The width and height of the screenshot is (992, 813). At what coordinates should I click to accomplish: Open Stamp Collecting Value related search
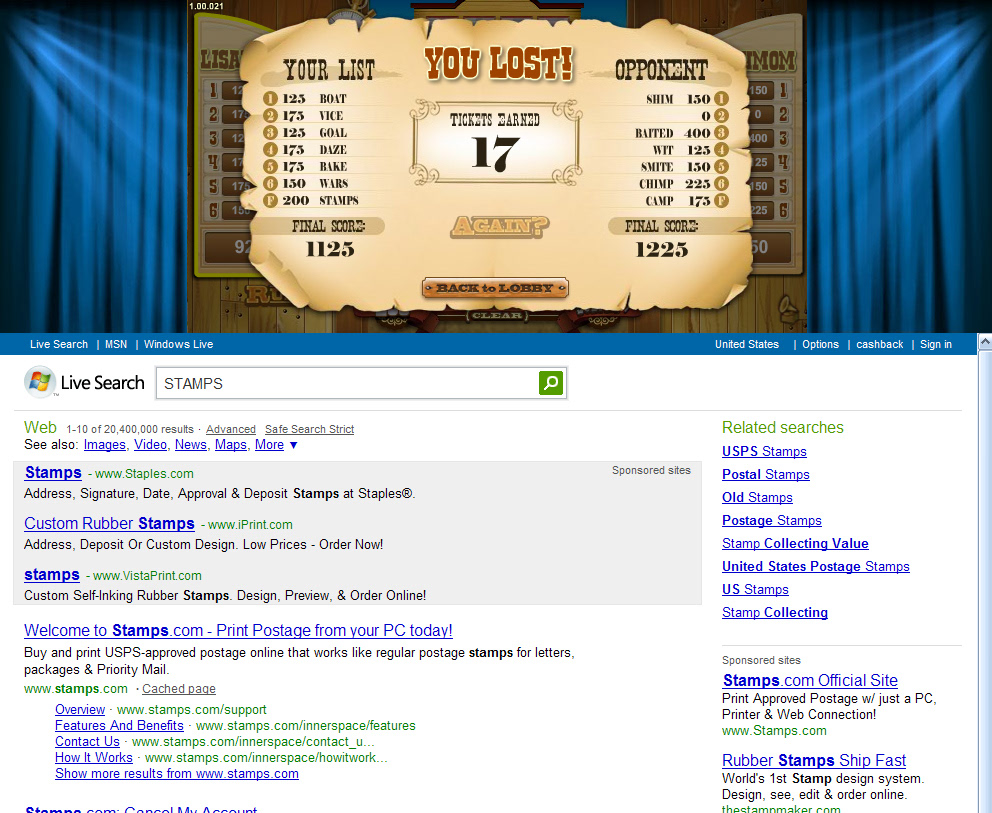point(795,543)
